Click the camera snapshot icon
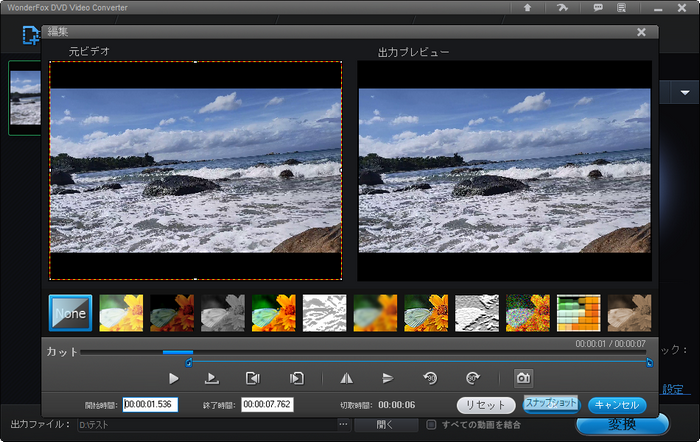The height and width of the screenshot is (442, 700). [x=522, y=378]
